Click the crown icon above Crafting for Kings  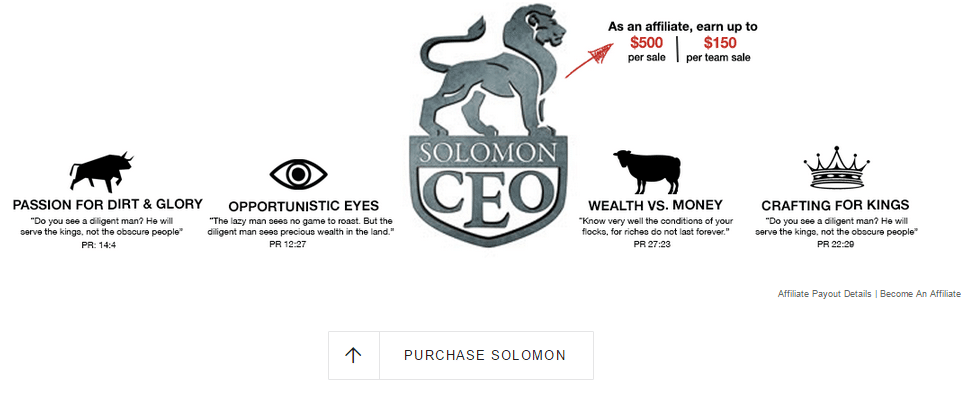point(836,168)
